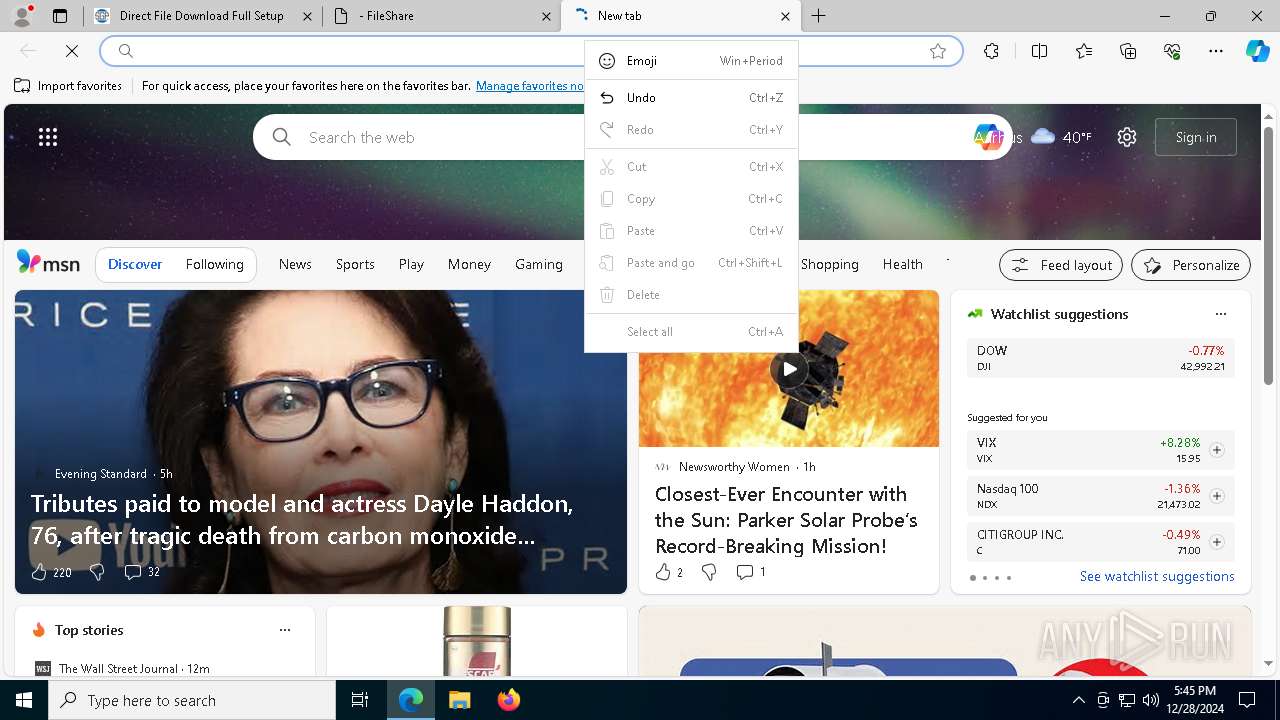Switch to Direct File Download Full Setup tab
Viewport: 1280px width, 720px height.
(x=201, y=16)
